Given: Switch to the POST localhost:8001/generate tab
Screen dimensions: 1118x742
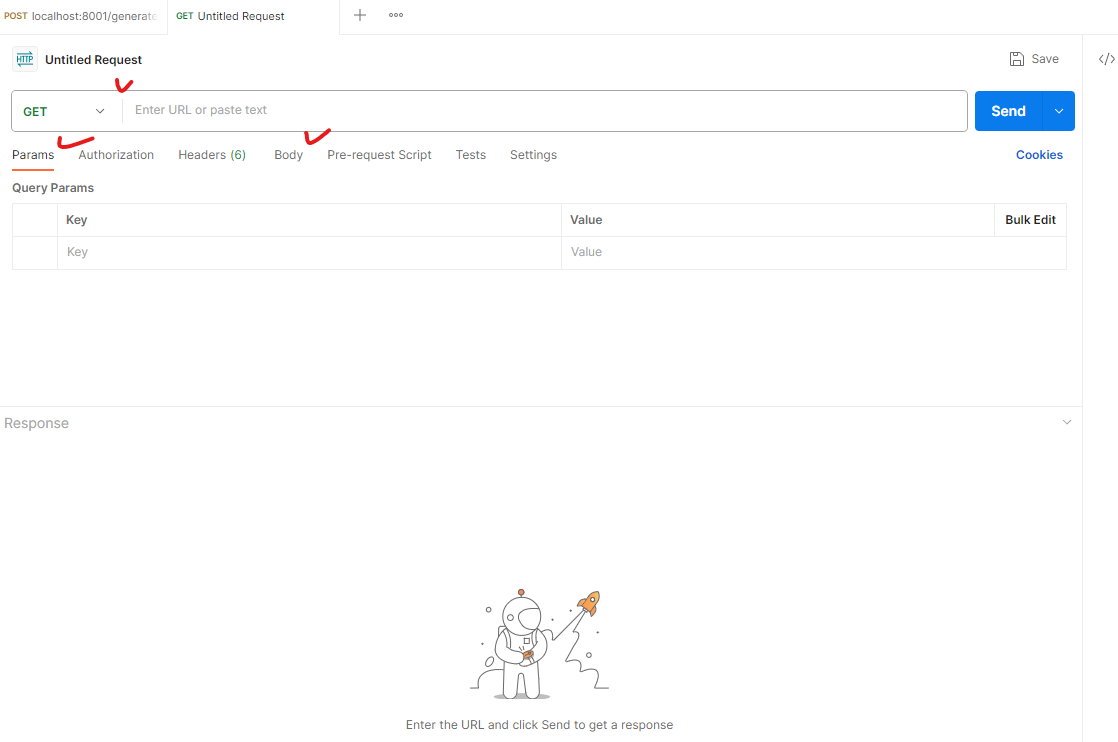Looking at the screenshot, I should point(83,16).
